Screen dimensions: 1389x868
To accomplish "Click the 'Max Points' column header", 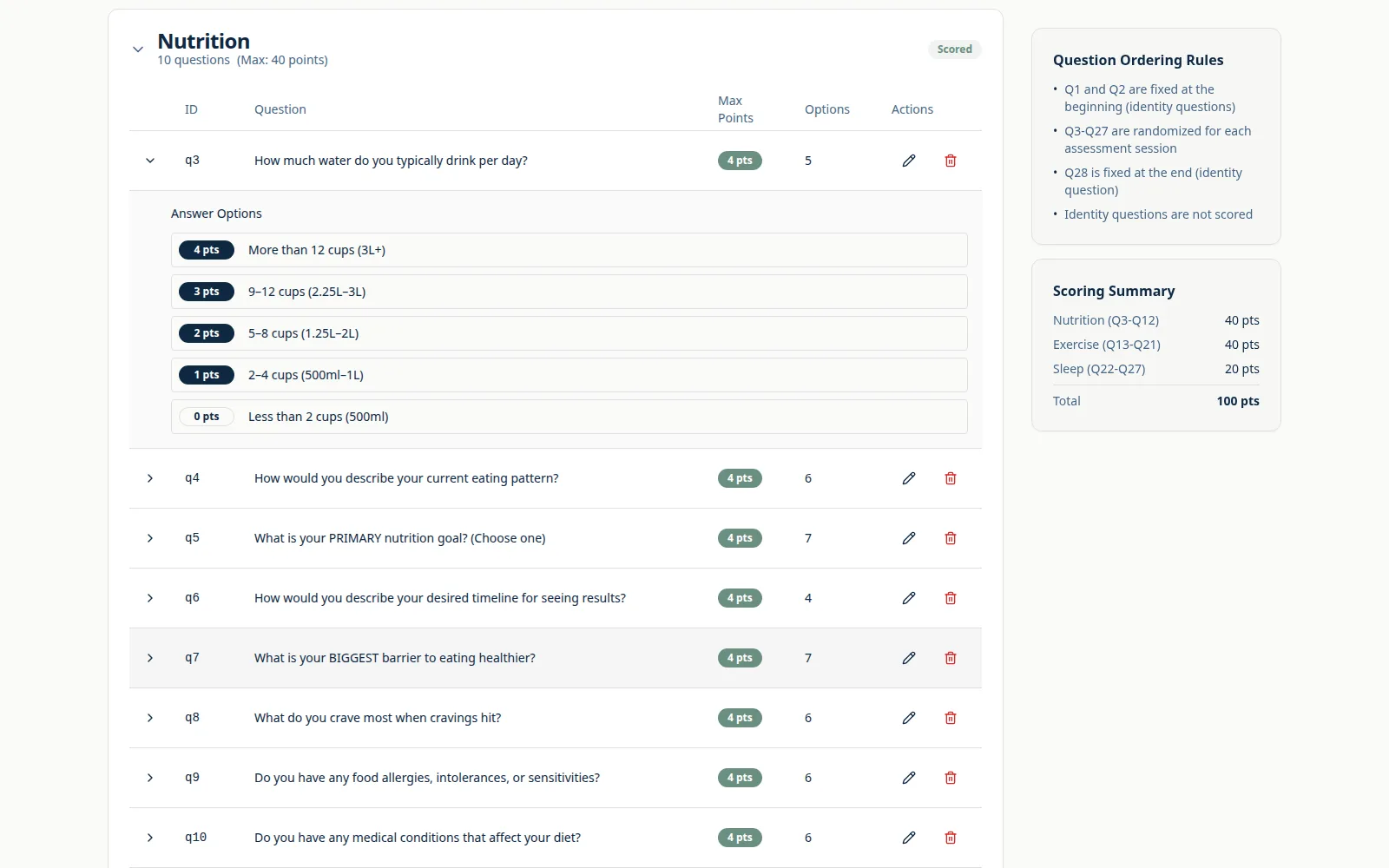I will tap(735, 109).
